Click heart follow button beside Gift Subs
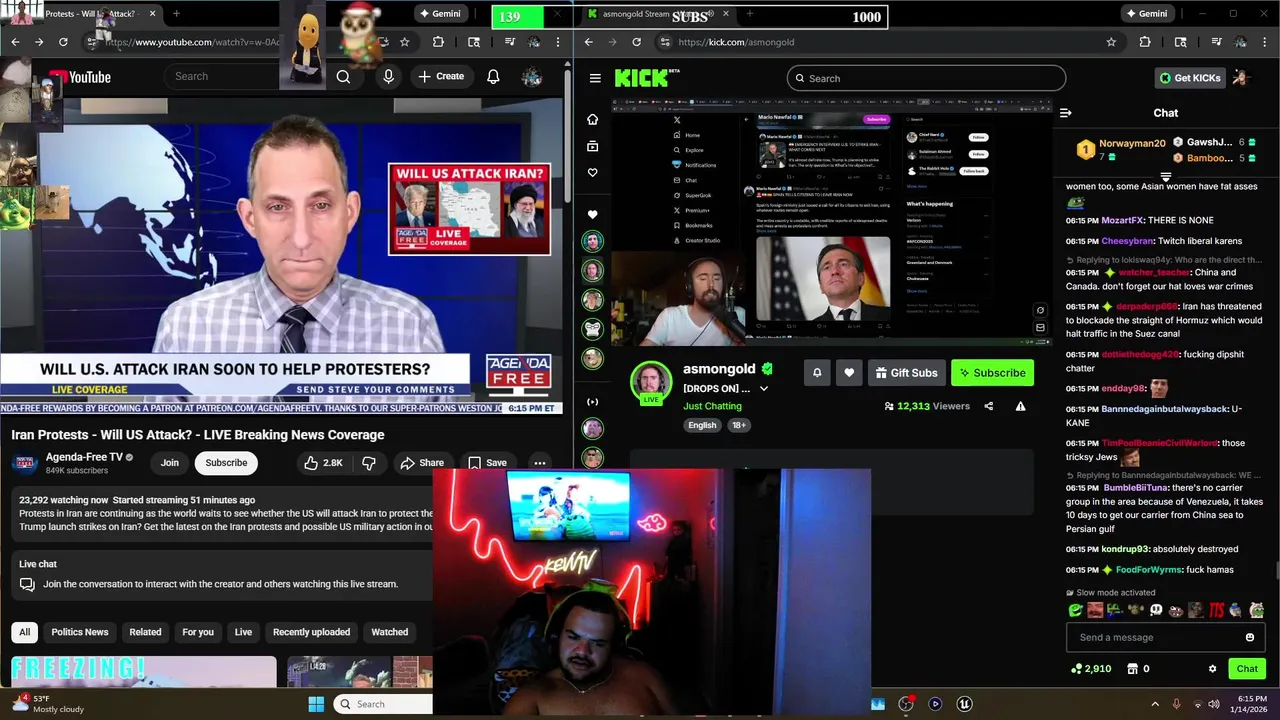The height and width of the screenshot is (720, 1280). click(x=849, y=373)
